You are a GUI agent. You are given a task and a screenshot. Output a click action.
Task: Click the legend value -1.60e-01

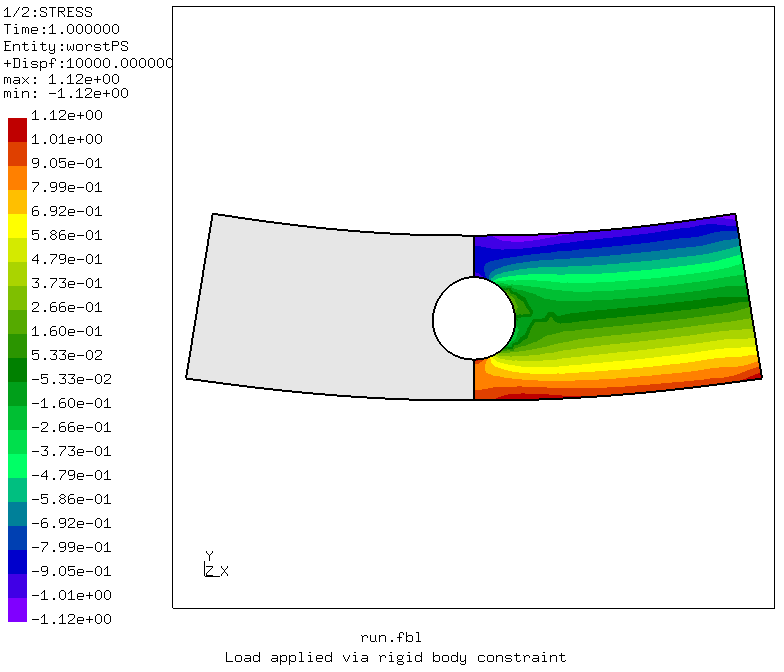click(x=71, y=403)
